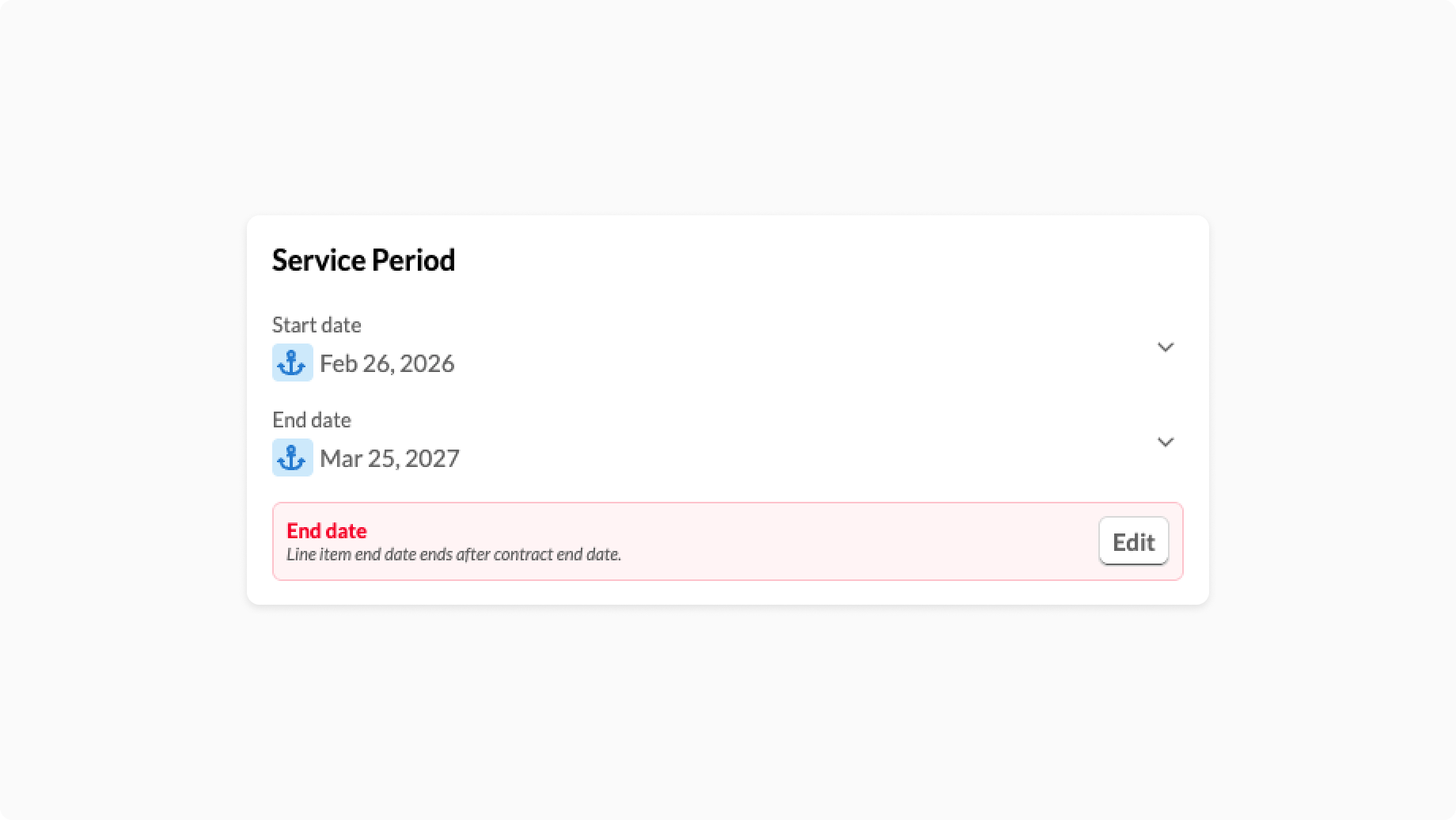Click the gray End date field label
Screen dimensions: 1456x820
(x=311, y=419)
